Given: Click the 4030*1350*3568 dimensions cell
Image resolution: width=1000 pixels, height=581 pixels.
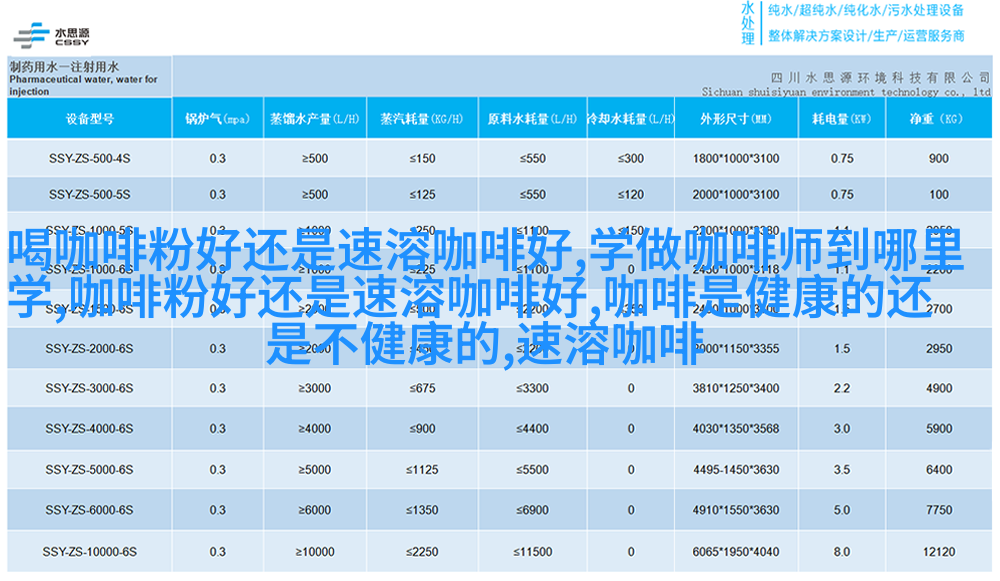Looking at the screenshot, I should [736, 429].
